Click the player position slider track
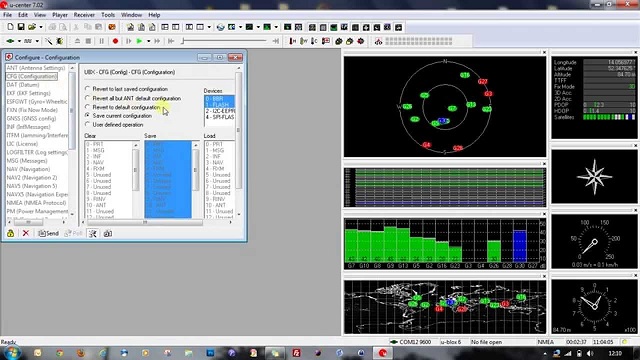 (x=224, y=41)
